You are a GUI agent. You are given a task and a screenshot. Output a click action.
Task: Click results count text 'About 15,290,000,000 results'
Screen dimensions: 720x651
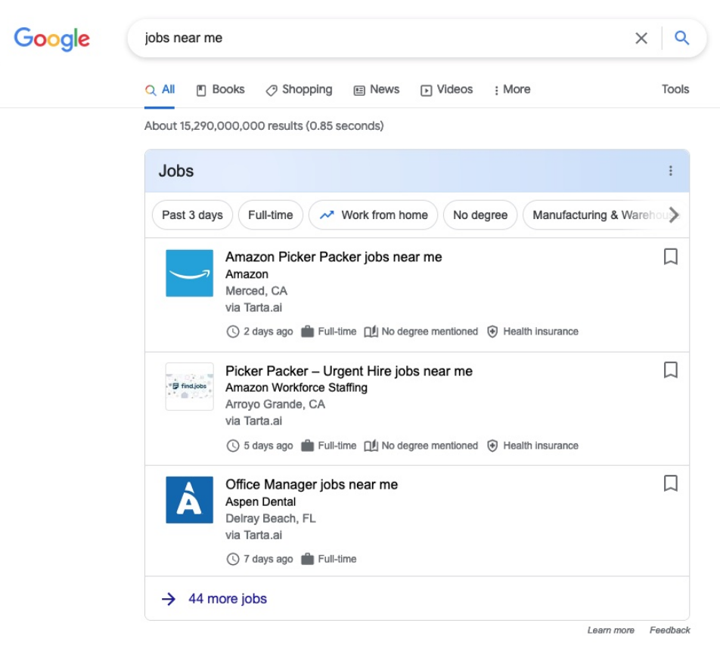[224, 126]
